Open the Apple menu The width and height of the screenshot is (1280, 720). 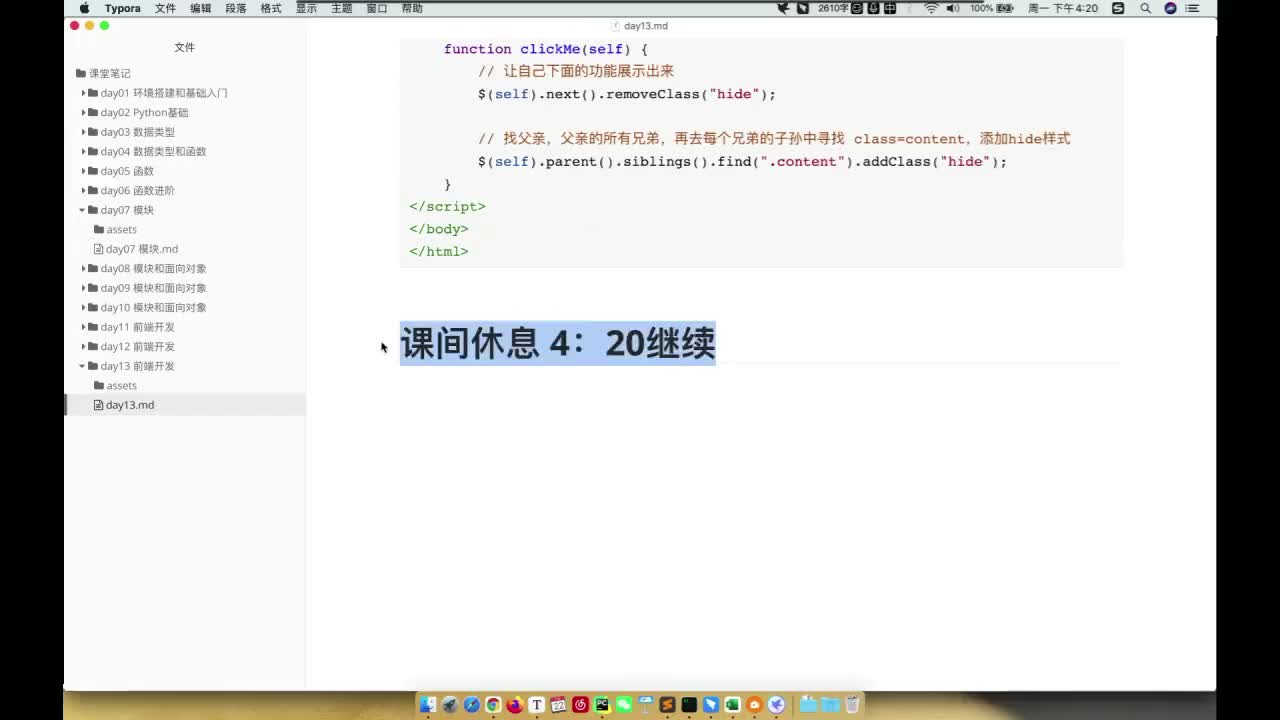(84, 8)
